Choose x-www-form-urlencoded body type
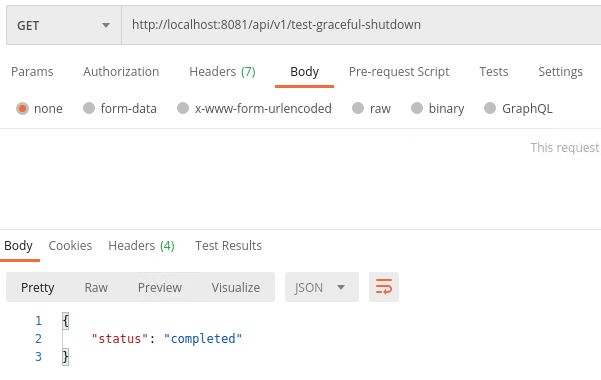The image size is (601, 380). [183, 108]
